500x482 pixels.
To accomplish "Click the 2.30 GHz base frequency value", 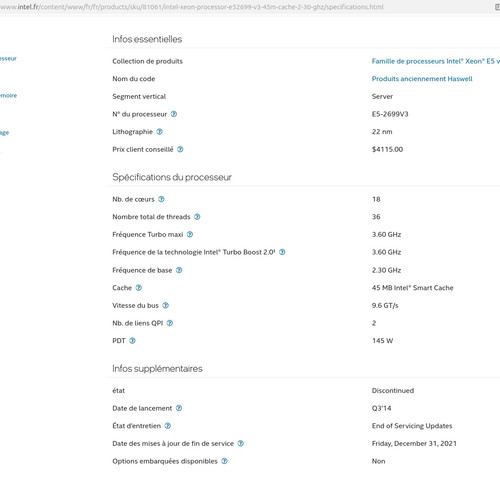I will pyautogui.click(x=386, y=270).
